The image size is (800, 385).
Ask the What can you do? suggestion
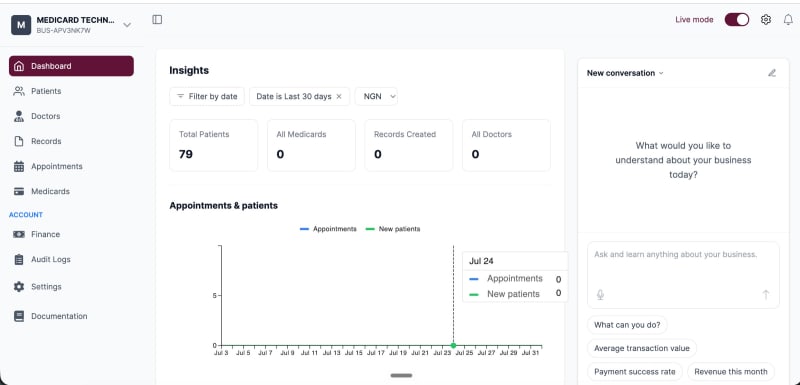(627, 325)
